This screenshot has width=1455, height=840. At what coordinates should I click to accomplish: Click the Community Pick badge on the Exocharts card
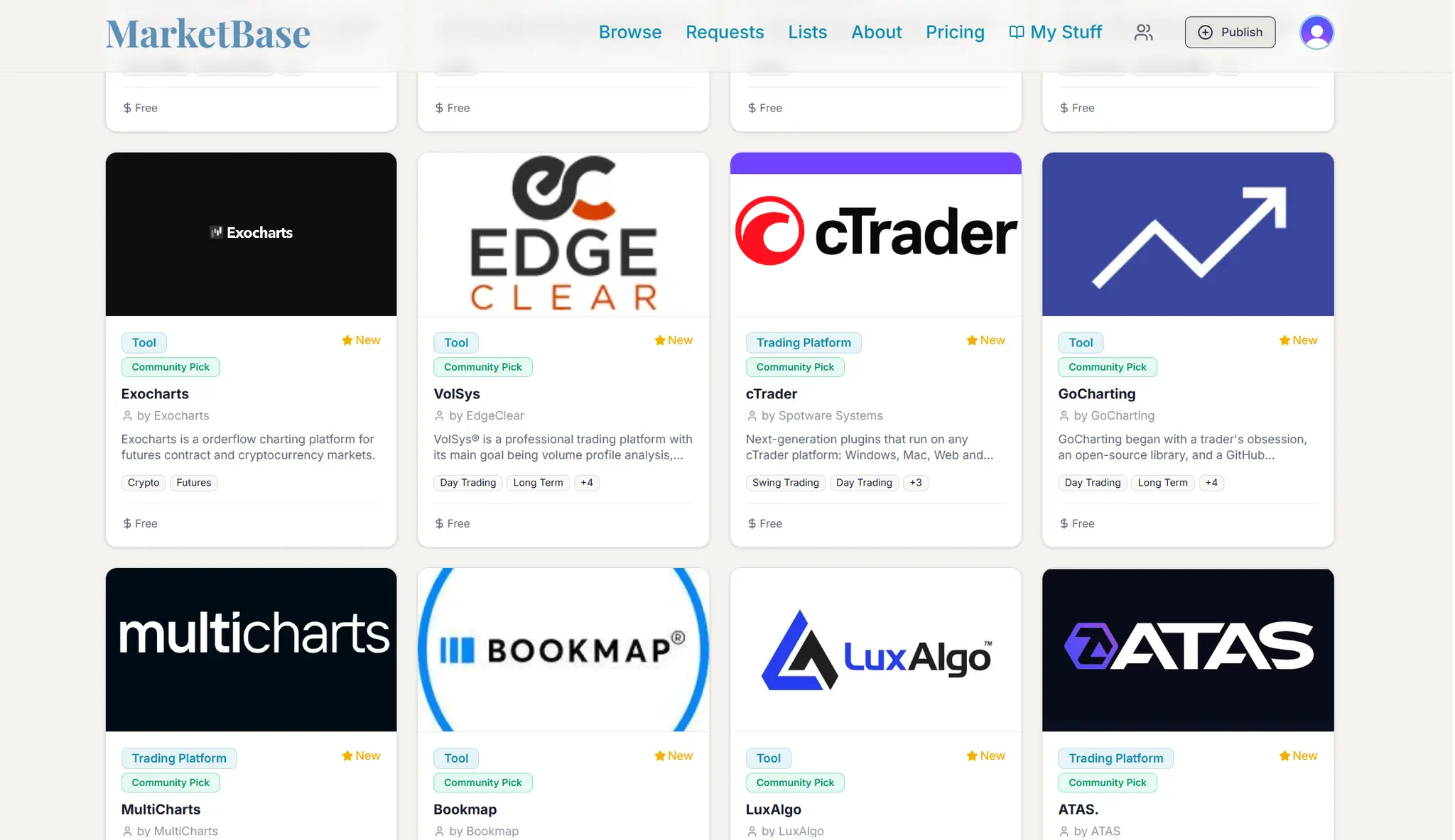[171, 366]
